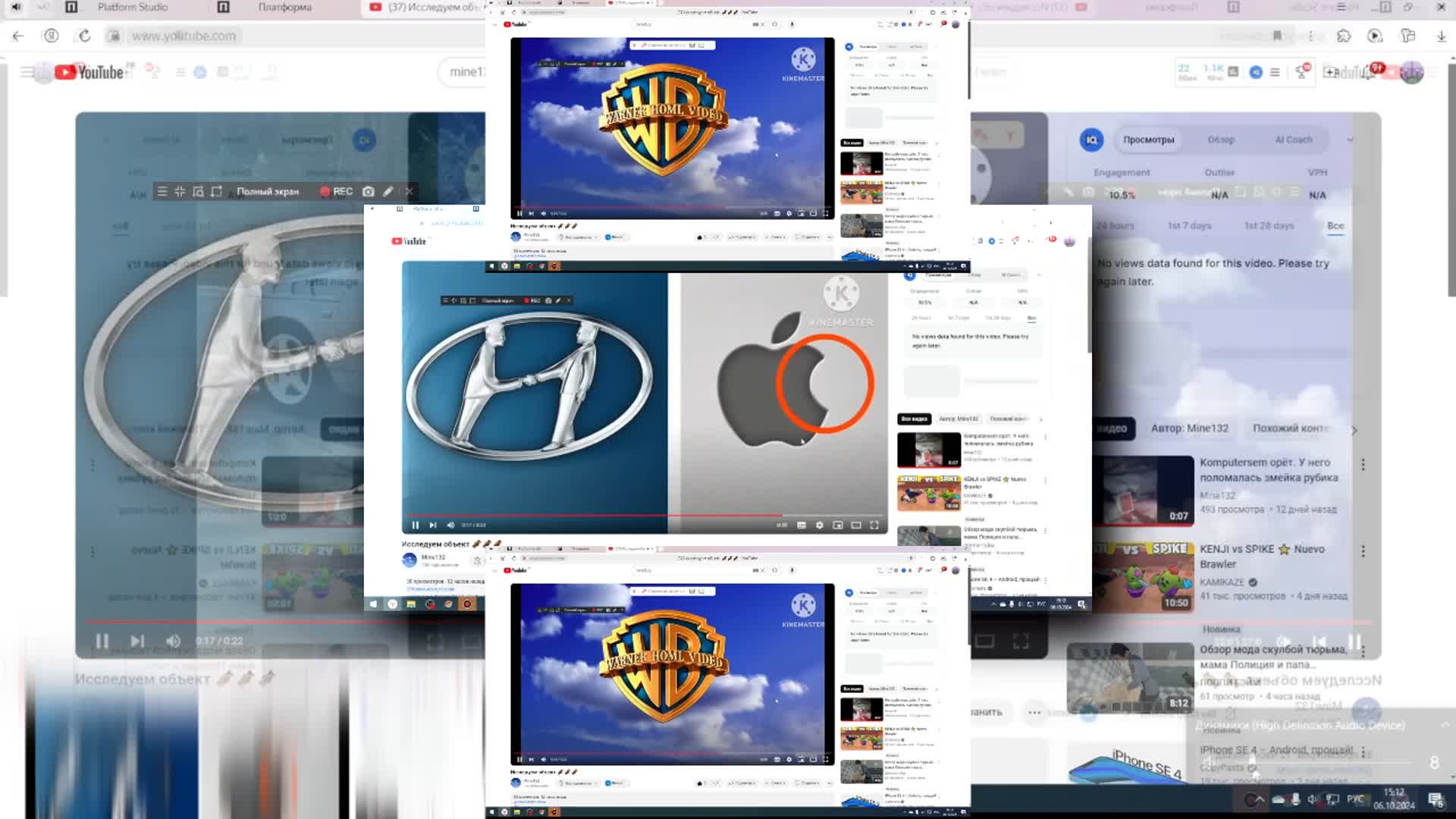The height and width of the screenshot is (819, 1456).
Task: Click the taskbar speaker volume icon
Action: 1313,799
